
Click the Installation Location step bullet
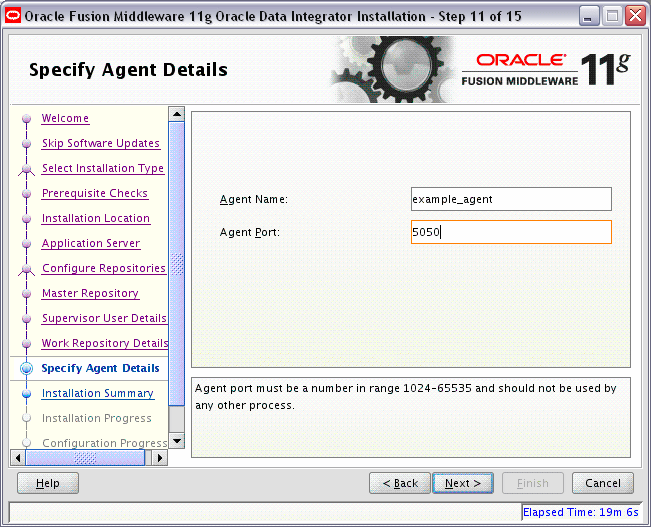coord(27,218)
